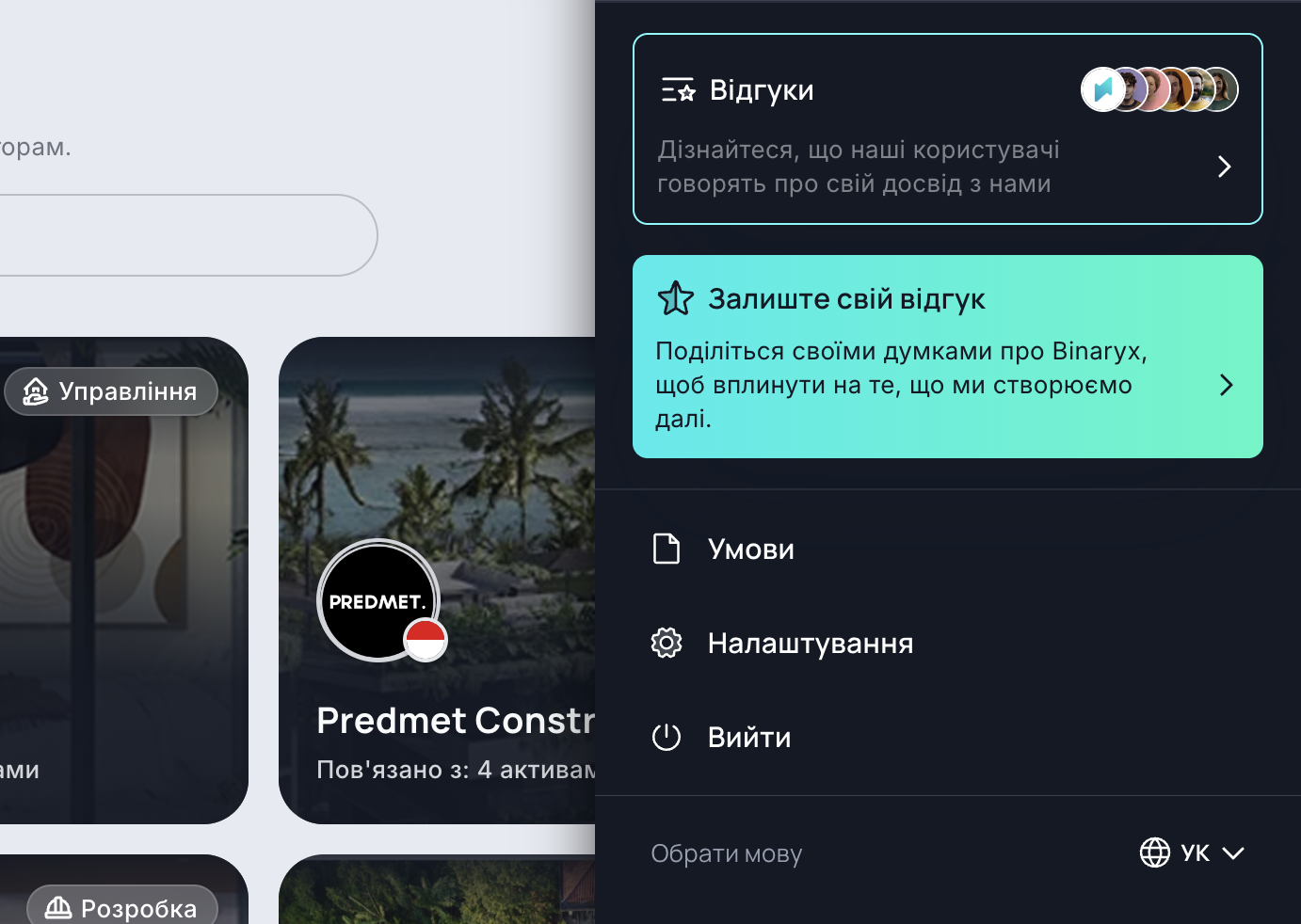Click the Indonesia flag badge on Predmet logo
Viewport: 1301px width, 924px height.
(x=426, y=640)
